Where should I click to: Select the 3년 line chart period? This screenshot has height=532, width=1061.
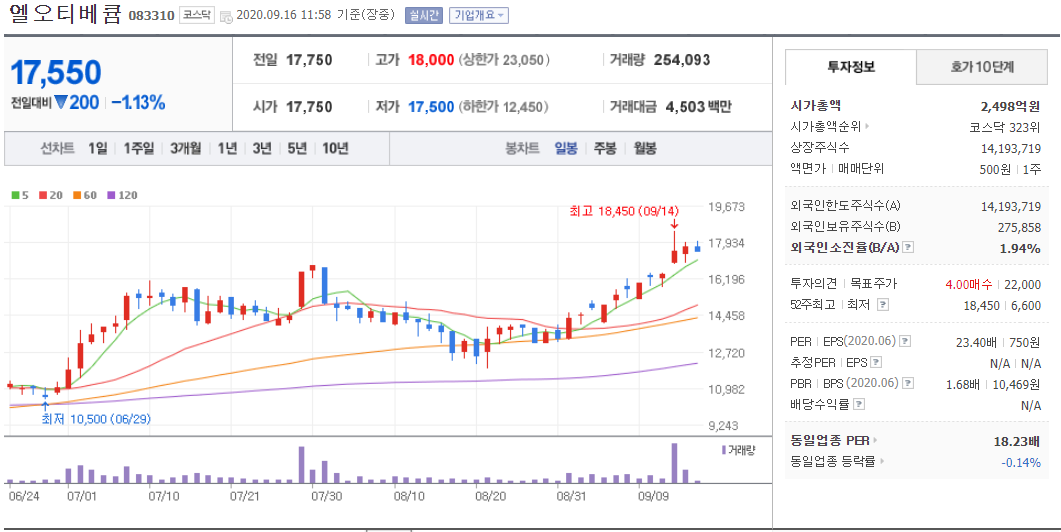(262, 149)
